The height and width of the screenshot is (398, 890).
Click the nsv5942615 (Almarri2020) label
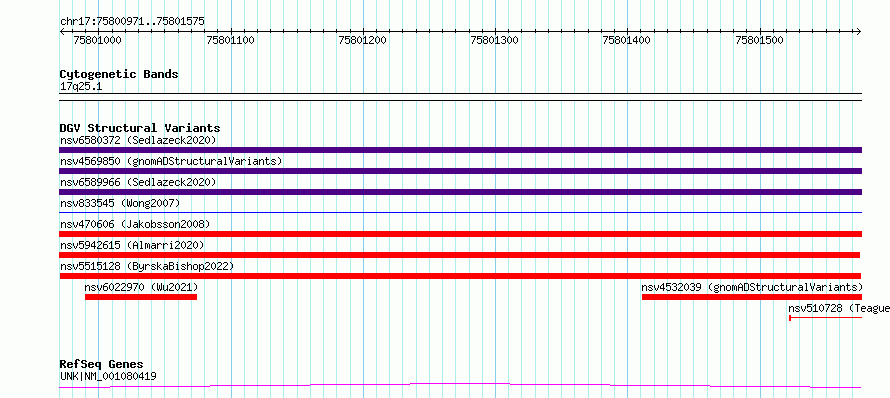point(132,245)
